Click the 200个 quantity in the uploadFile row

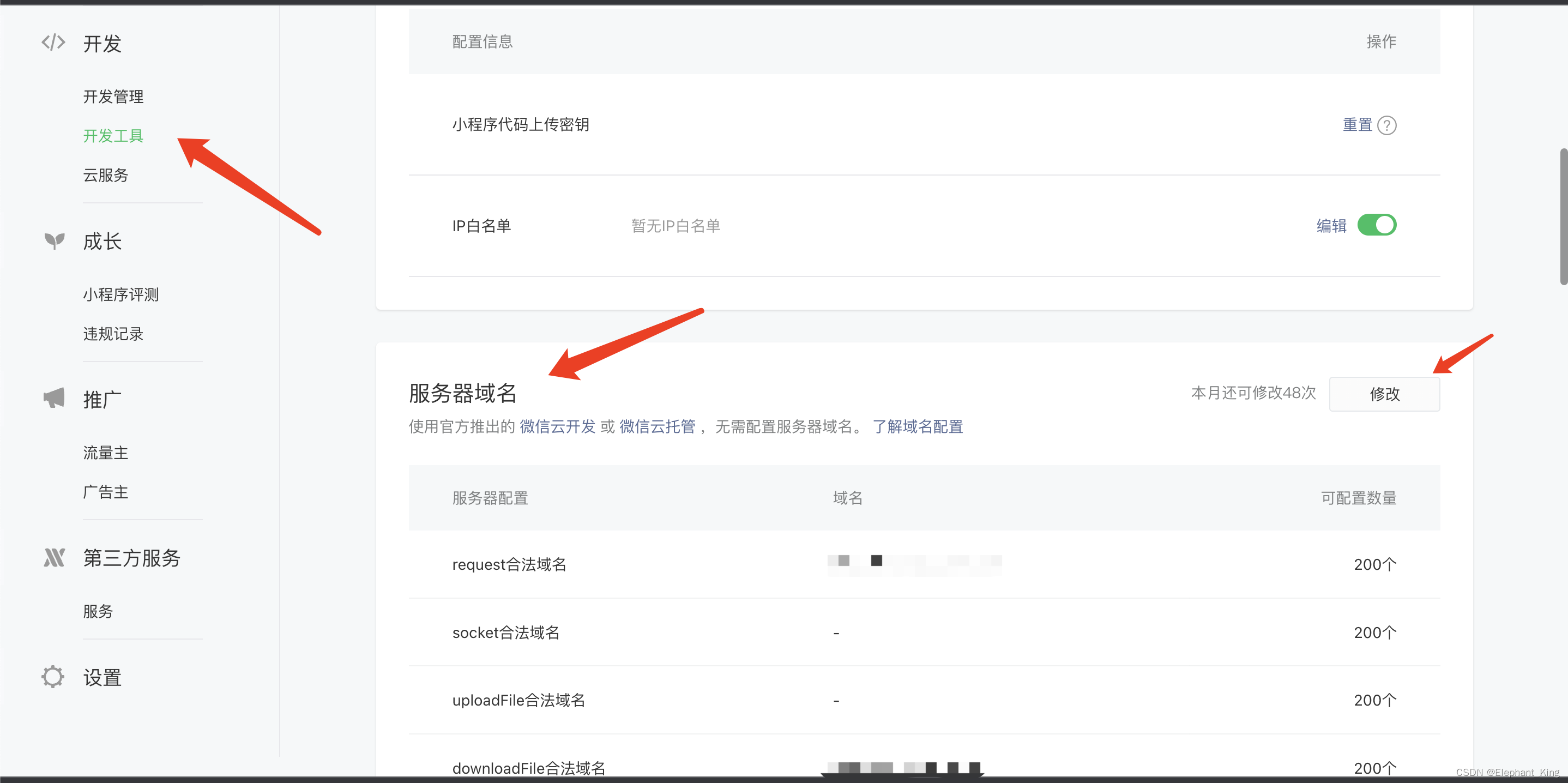click(1375, 700)
